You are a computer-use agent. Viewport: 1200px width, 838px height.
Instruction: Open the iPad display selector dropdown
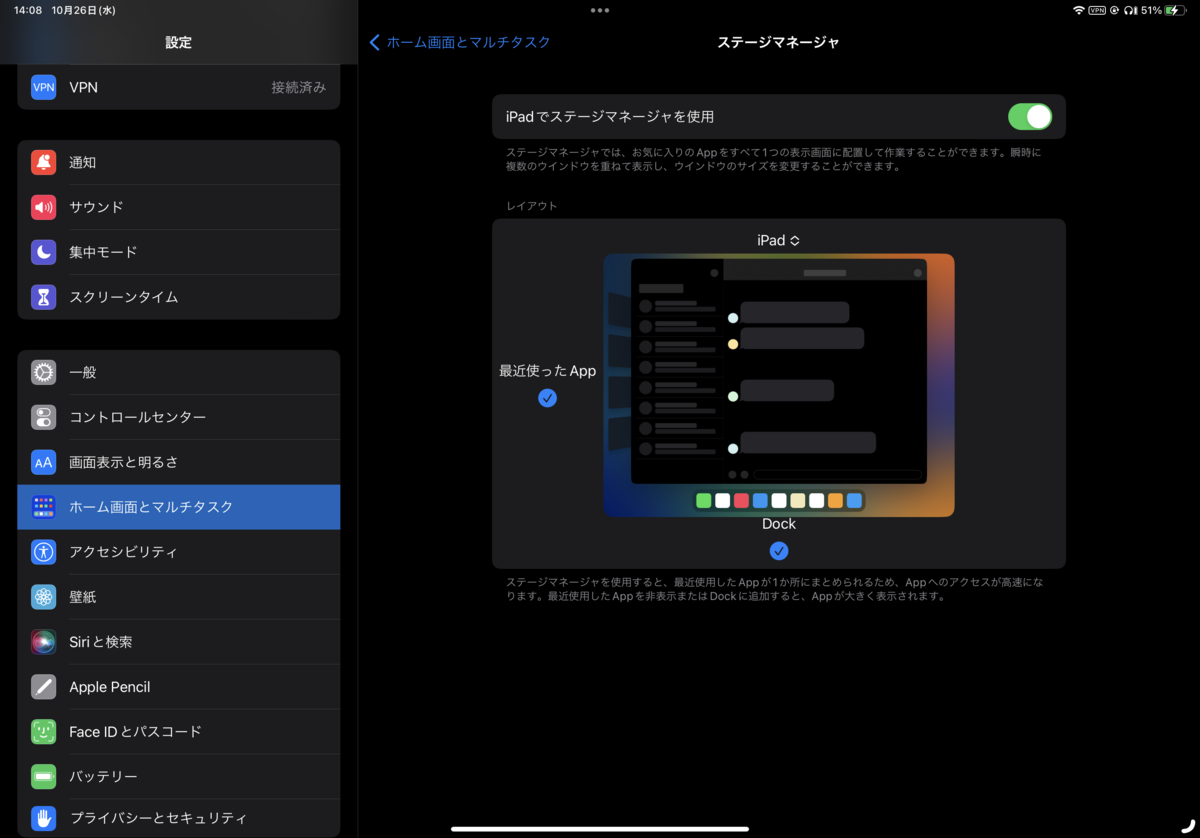779,240
